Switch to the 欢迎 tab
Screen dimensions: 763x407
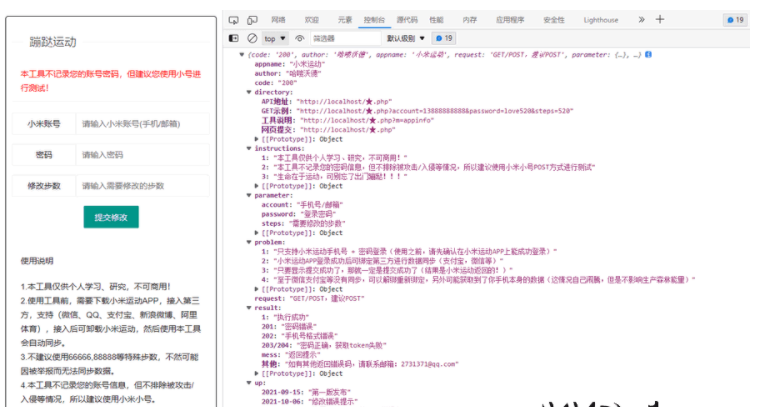point(311,20)
